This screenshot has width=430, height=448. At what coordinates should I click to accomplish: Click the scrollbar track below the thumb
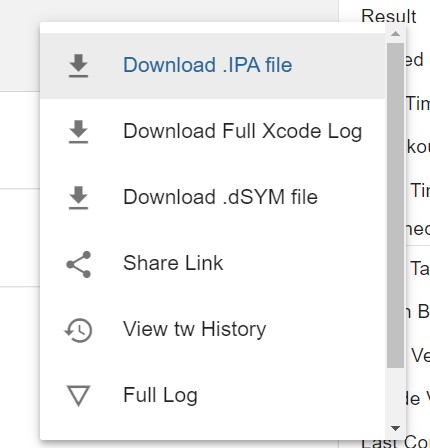[x=395, y=396]
